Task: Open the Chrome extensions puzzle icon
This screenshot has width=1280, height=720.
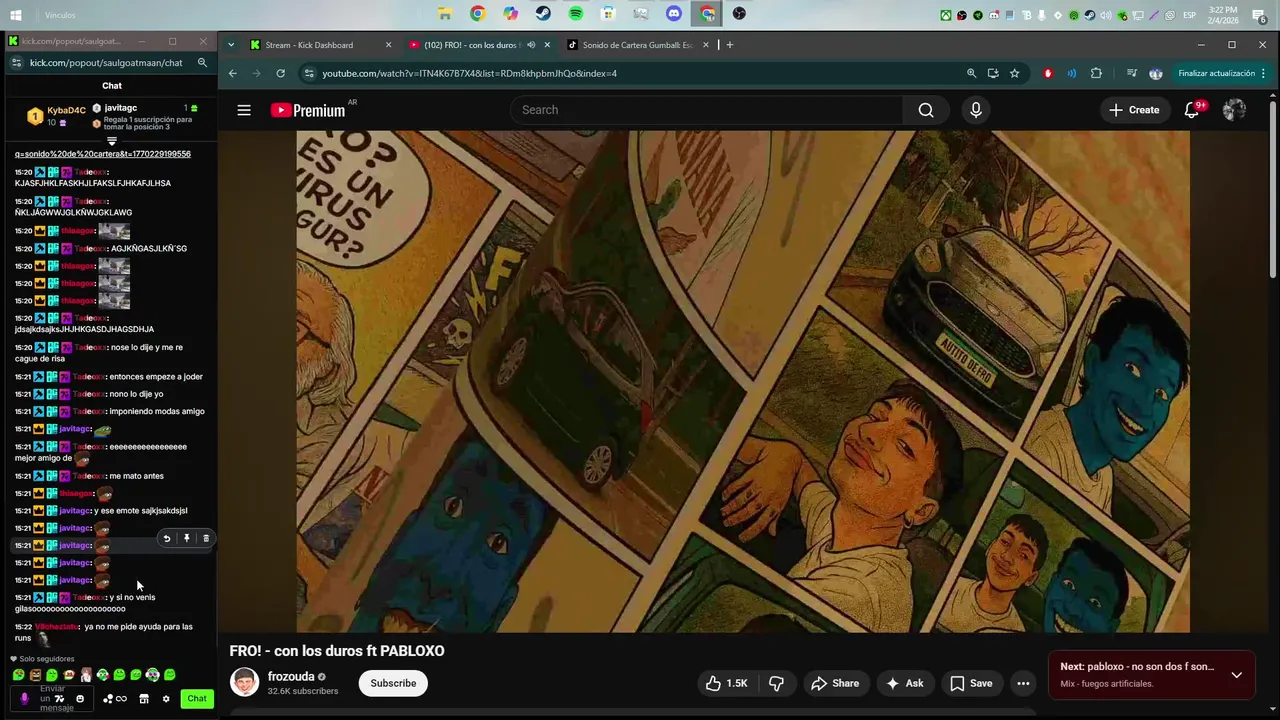Action: click(1096, 73)
